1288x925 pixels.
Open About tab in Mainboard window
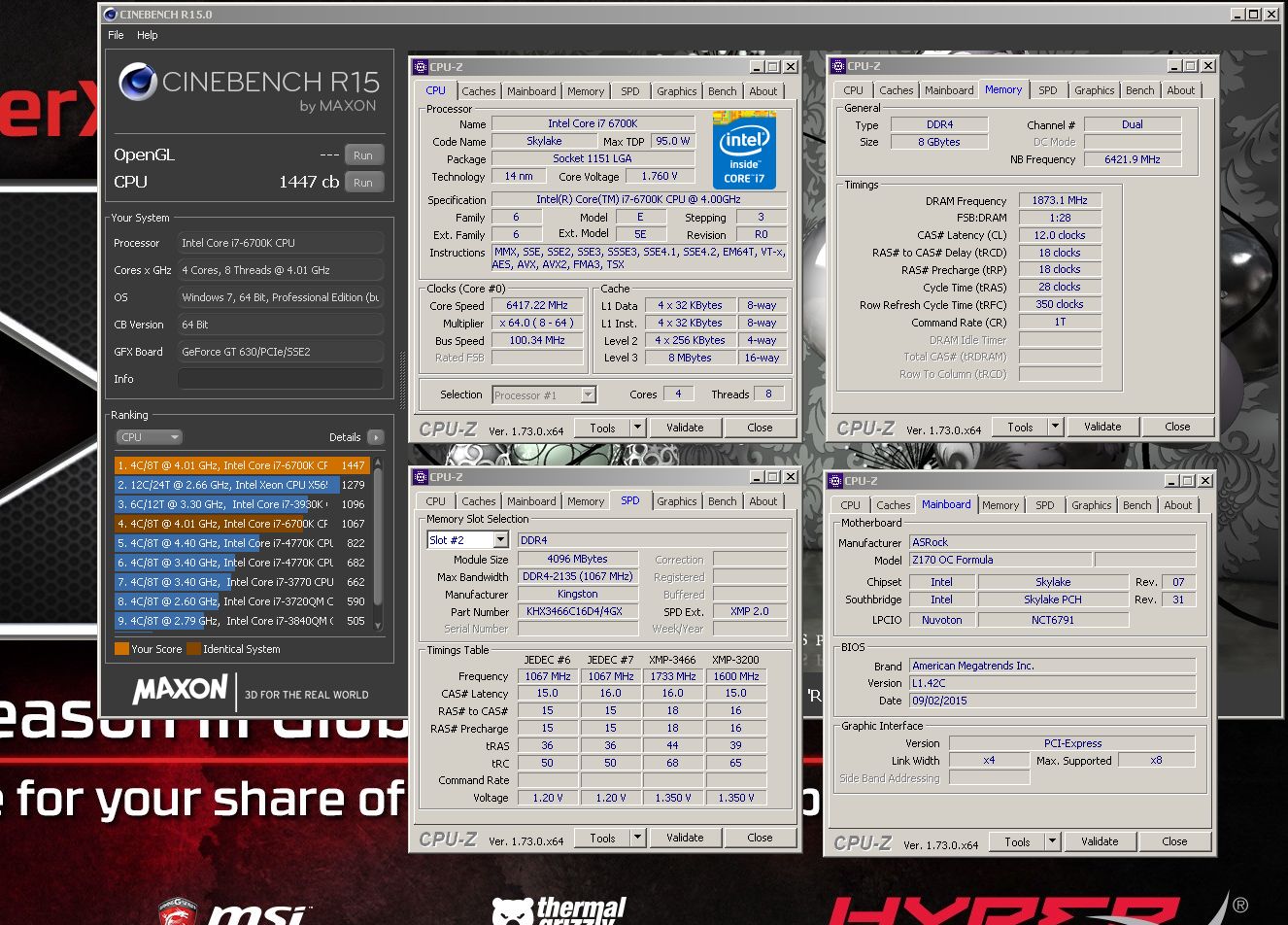pos(1177,505)
